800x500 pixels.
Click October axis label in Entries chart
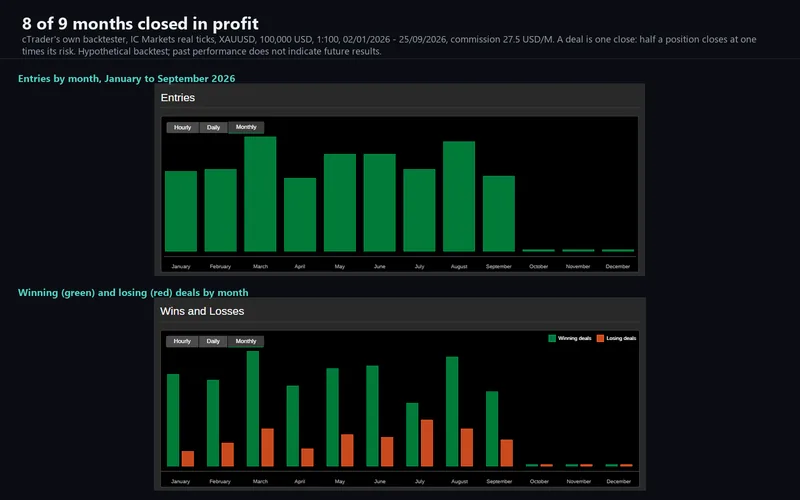[538, 266]
